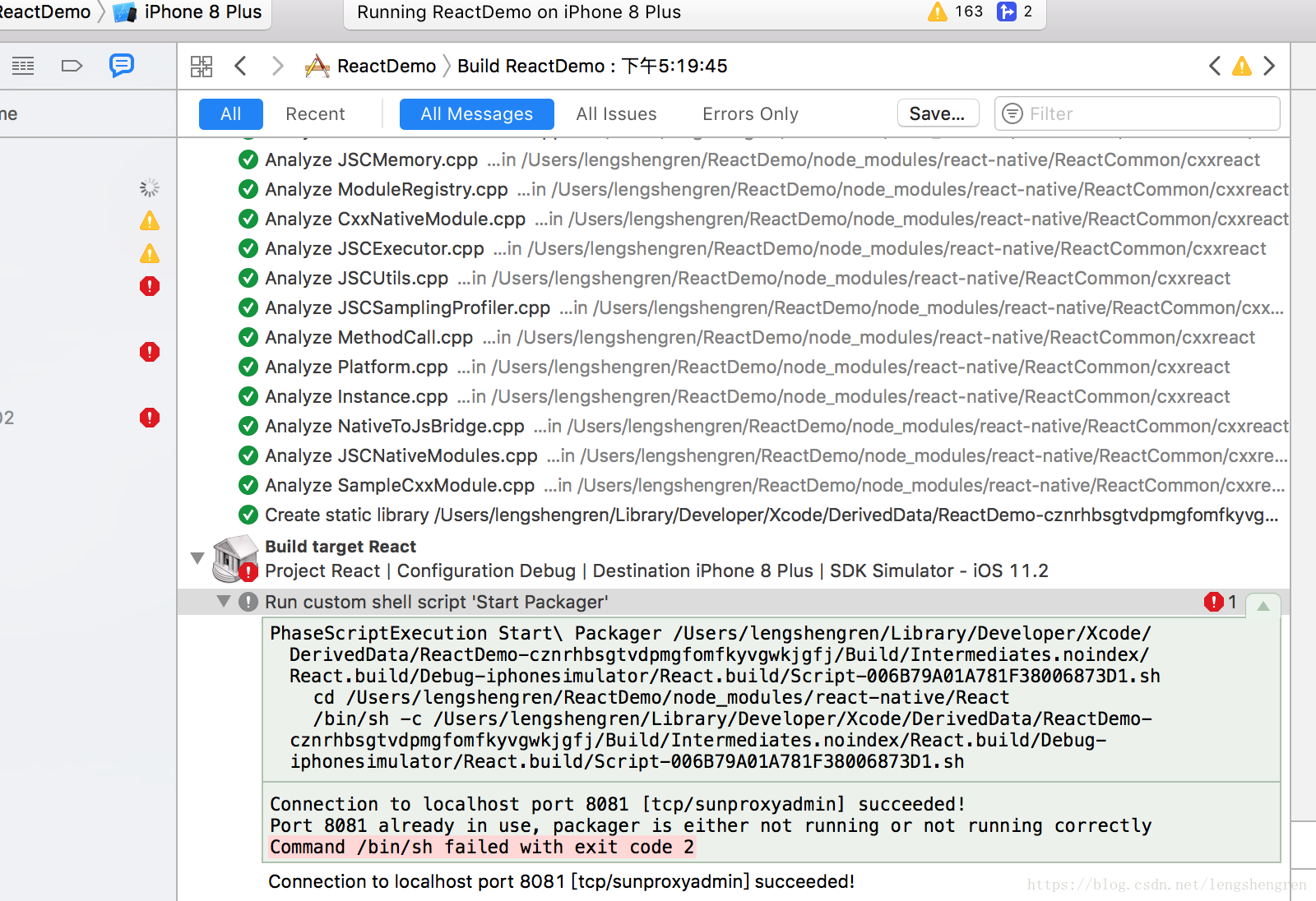Image resolution: width=1316 pixels, height=901 pixels.
Task: Click the Project React configuration line
Action: tap(656, 571)
